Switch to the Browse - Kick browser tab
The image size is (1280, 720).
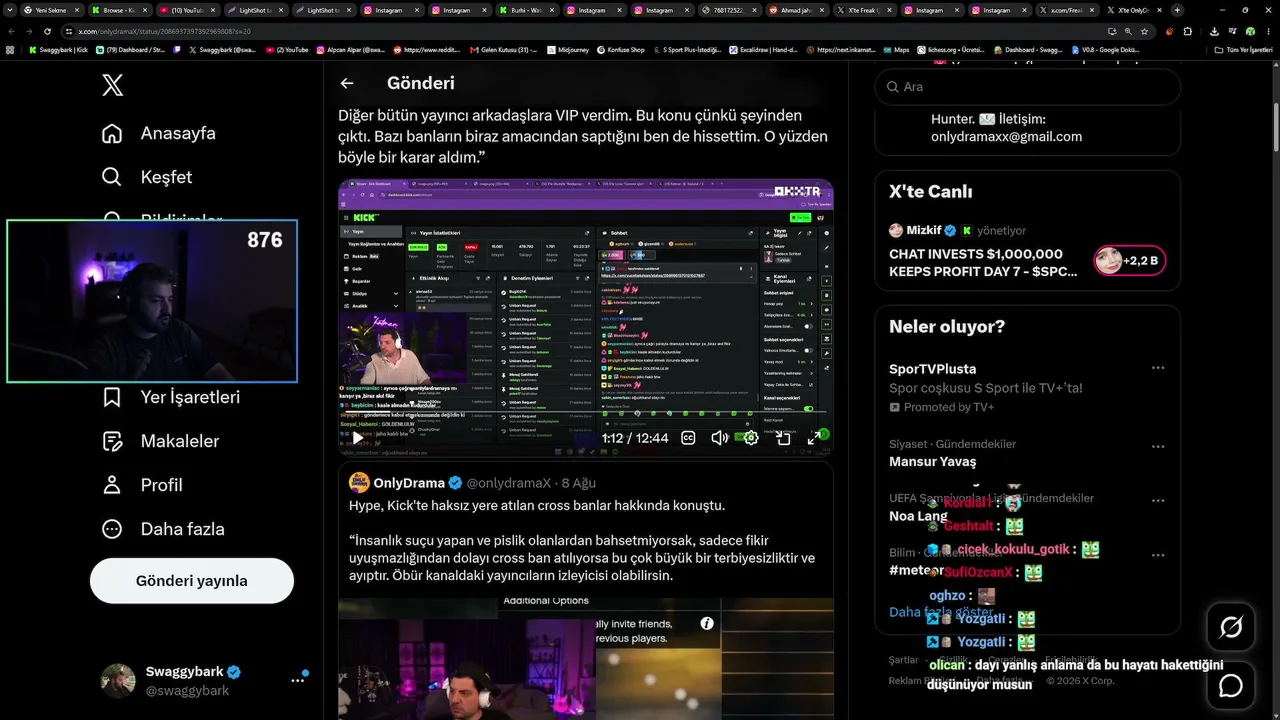[118, 10]
